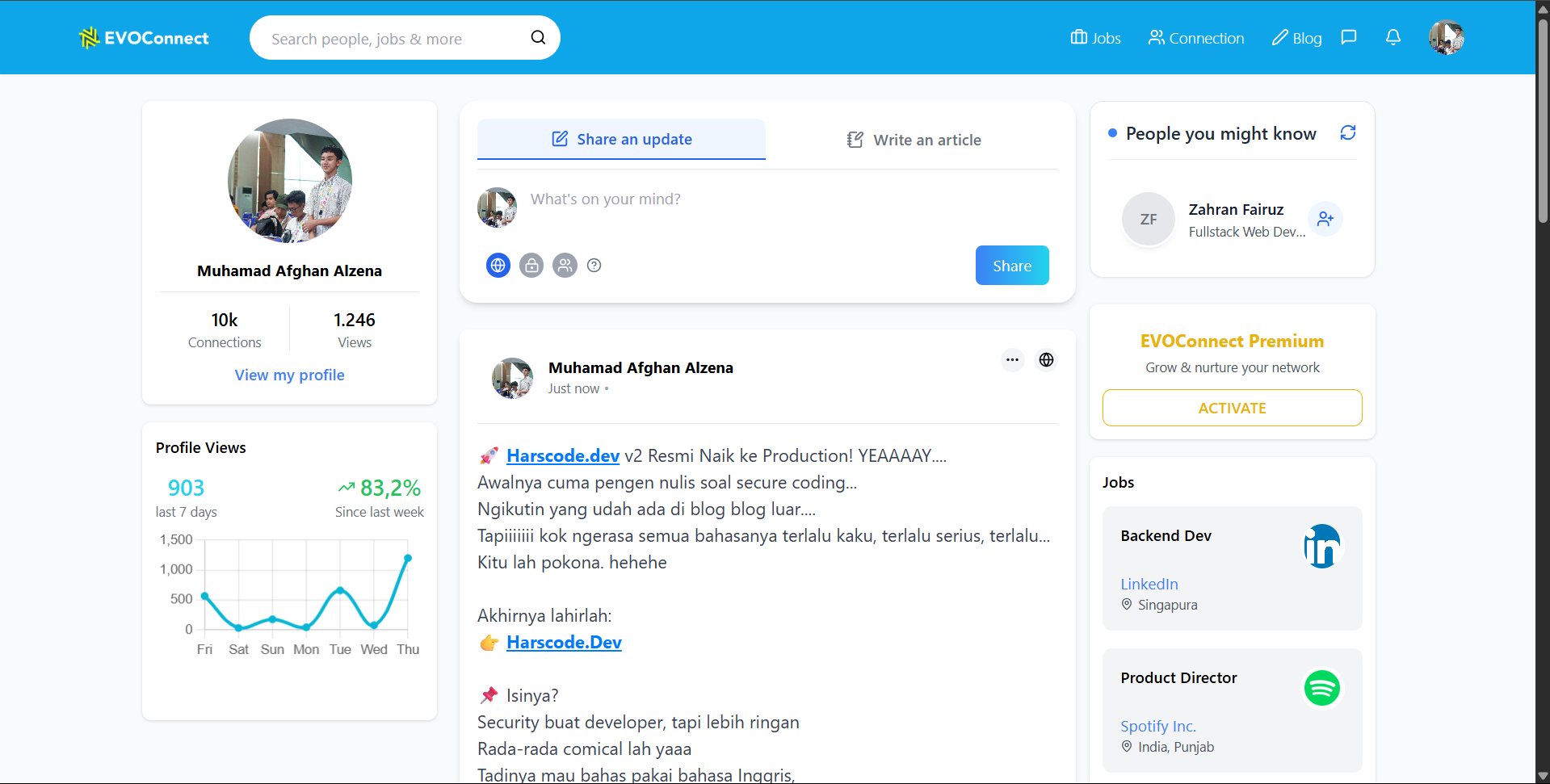Open Jobs in the top navigation
Screen dimensions: 1550x784
(x=1095, y=38)
